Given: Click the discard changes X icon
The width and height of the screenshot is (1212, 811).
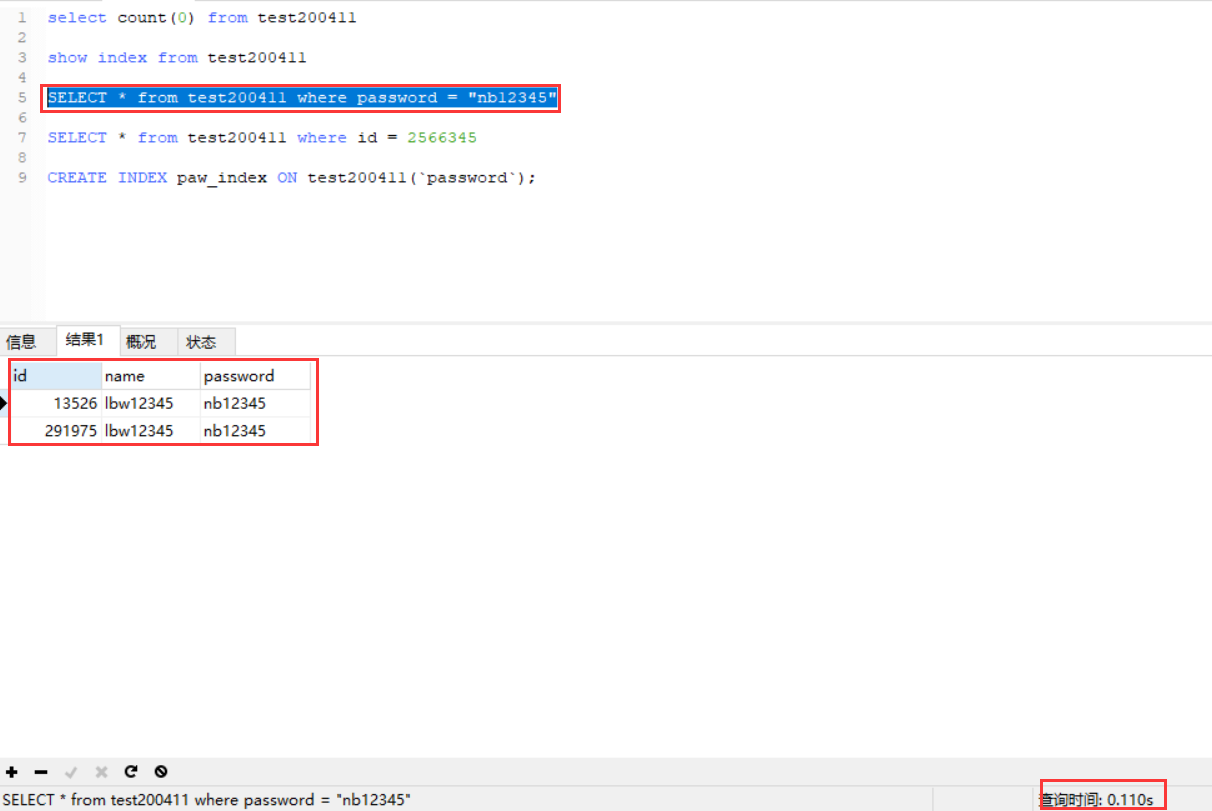Looking at the screenshot, I should (x=101, y=772).
